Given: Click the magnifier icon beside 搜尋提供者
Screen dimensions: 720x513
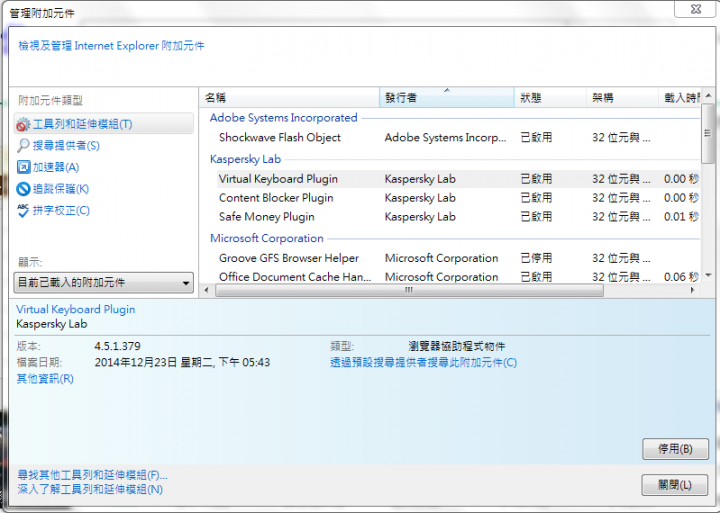Looking at the screenshot, I should 23,146.
